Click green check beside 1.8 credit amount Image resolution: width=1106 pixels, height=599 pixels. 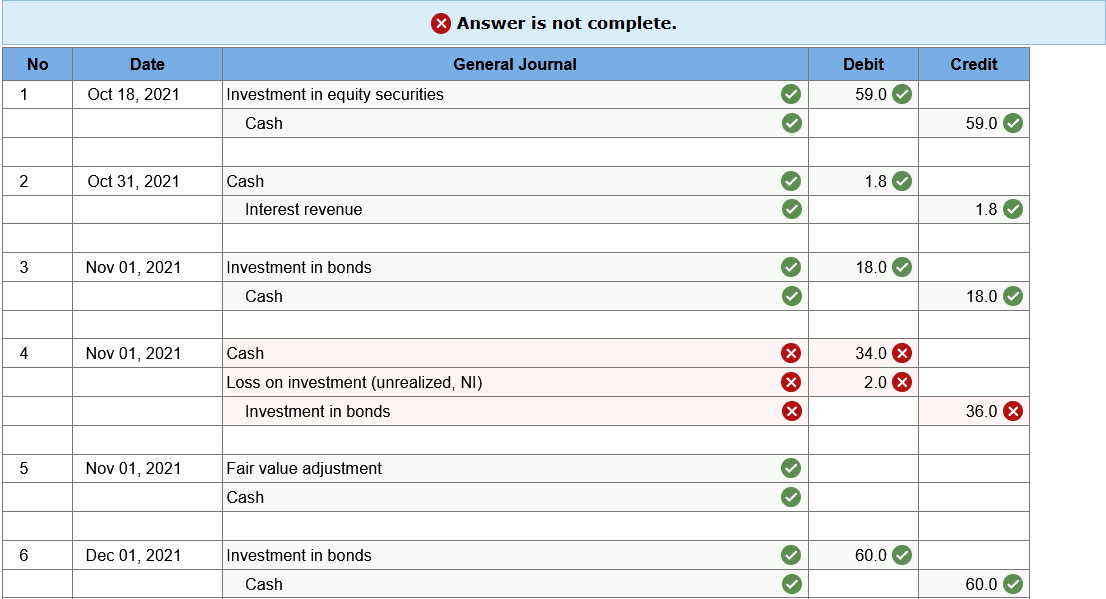pos(1013,209)
